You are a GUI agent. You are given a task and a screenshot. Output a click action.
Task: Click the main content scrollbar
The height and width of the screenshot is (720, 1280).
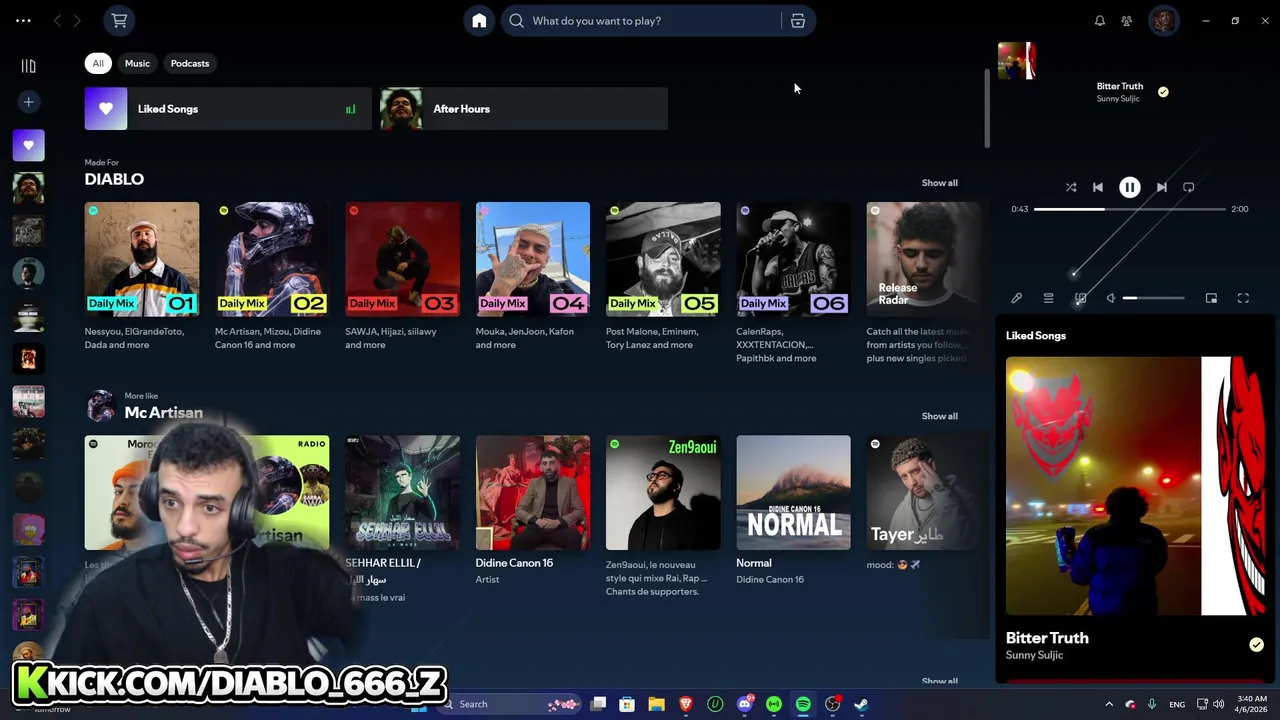coord(988,108)
